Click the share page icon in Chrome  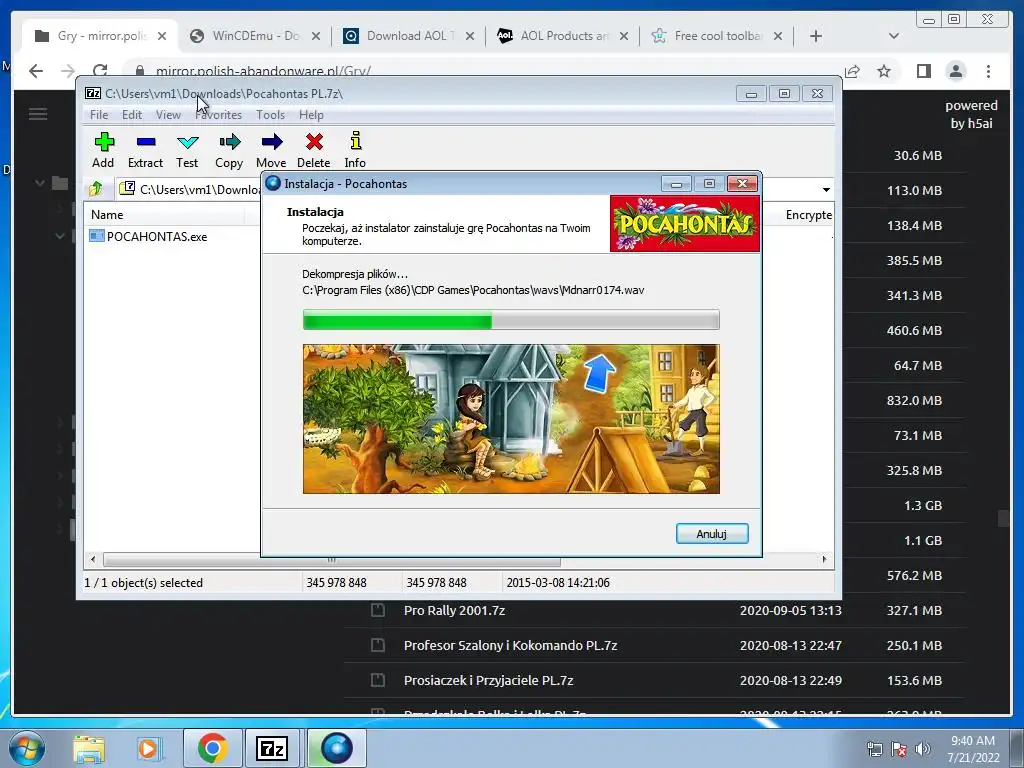click(852, 71)
